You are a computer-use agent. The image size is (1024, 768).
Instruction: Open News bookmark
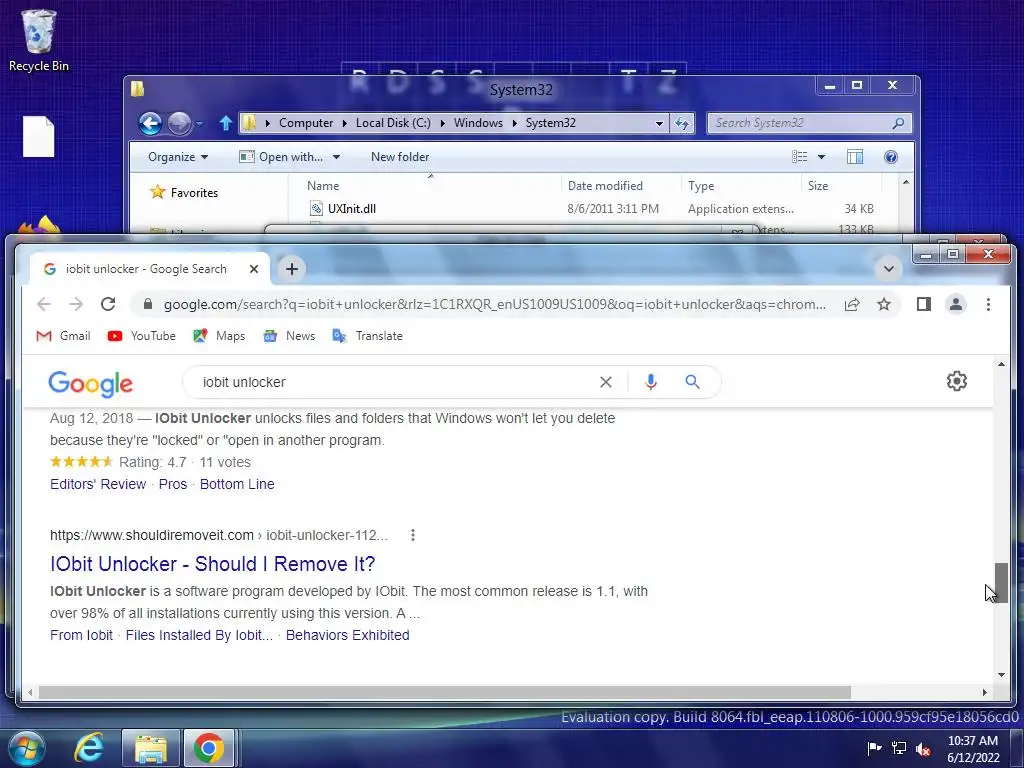coord(289,336)
